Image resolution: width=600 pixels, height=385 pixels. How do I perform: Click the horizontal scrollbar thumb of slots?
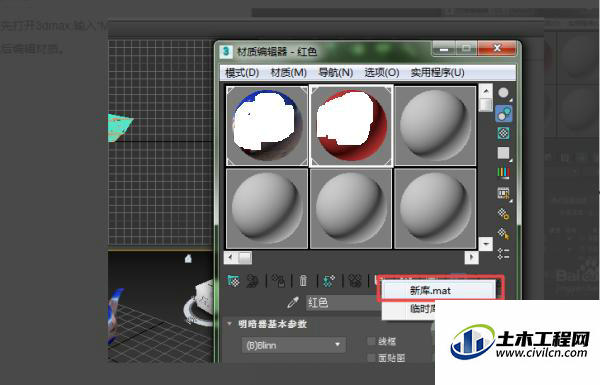[x=245, y=258]
